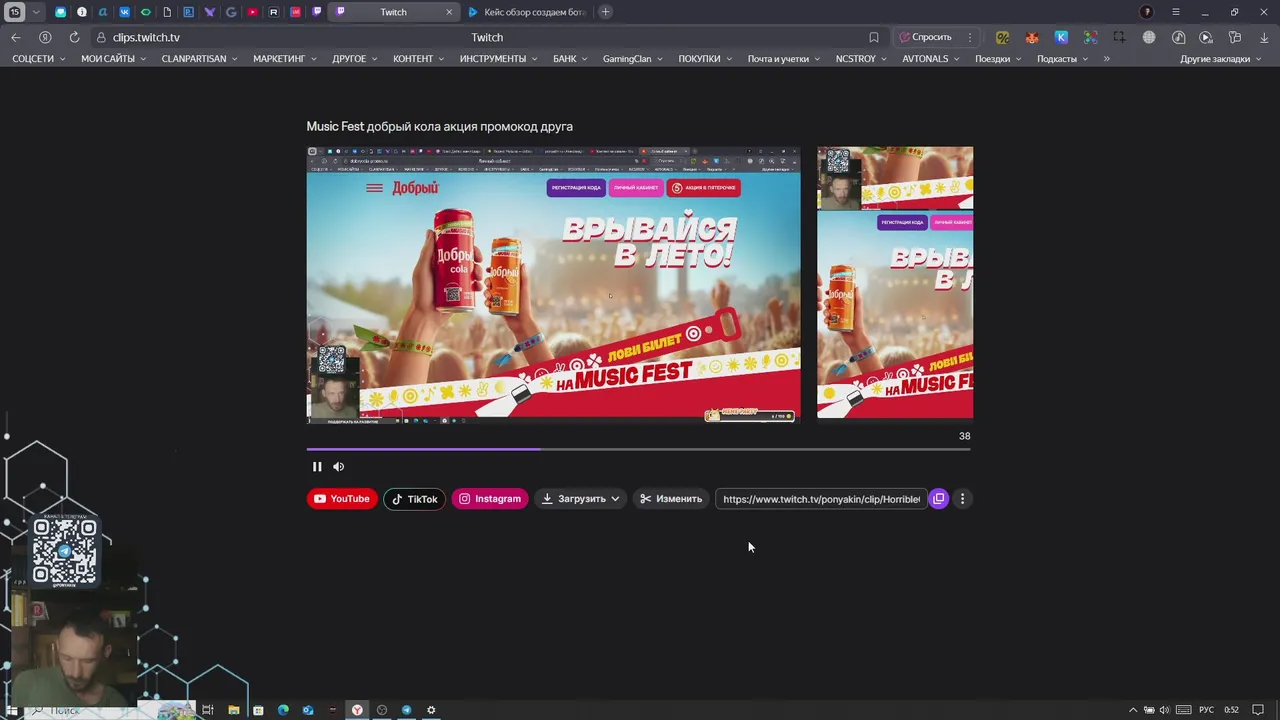Open the Yandex Browser taskbar icon
The image size is (1280, 720).
coord(357,710)
